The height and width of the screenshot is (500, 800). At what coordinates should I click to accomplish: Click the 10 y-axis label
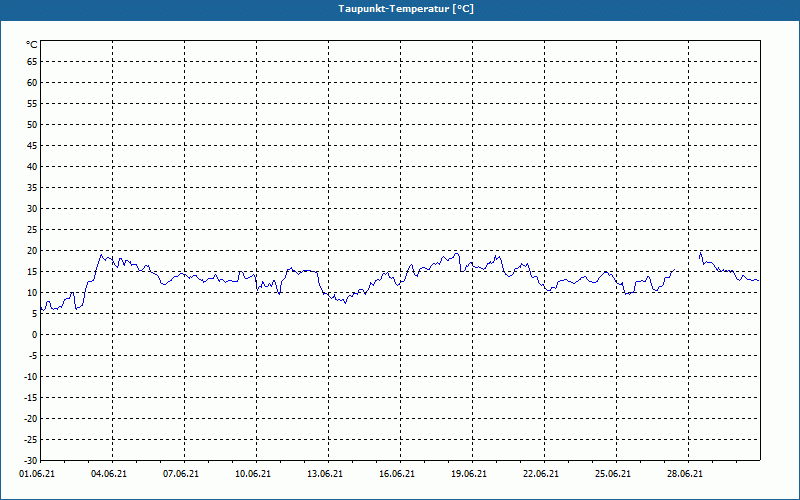tap(32, 292)
